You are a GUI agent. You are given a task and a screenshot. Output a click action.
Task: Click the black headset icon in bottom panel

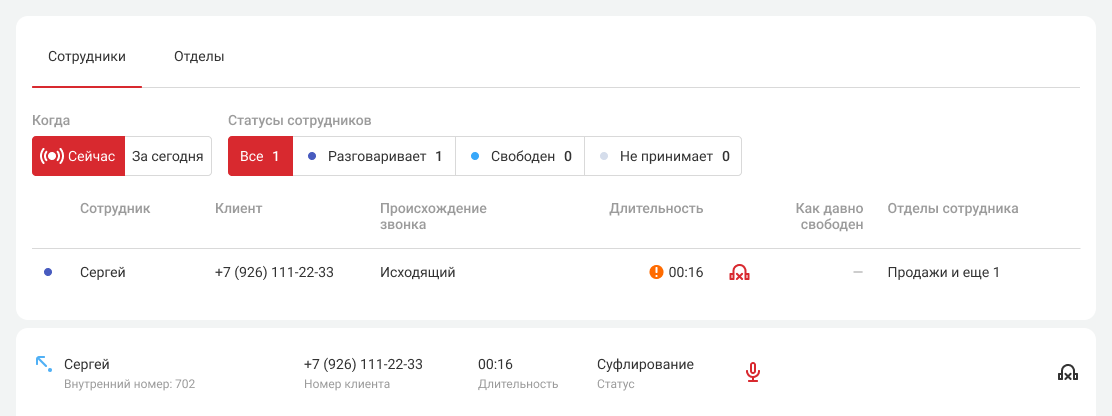point(1067,372)
